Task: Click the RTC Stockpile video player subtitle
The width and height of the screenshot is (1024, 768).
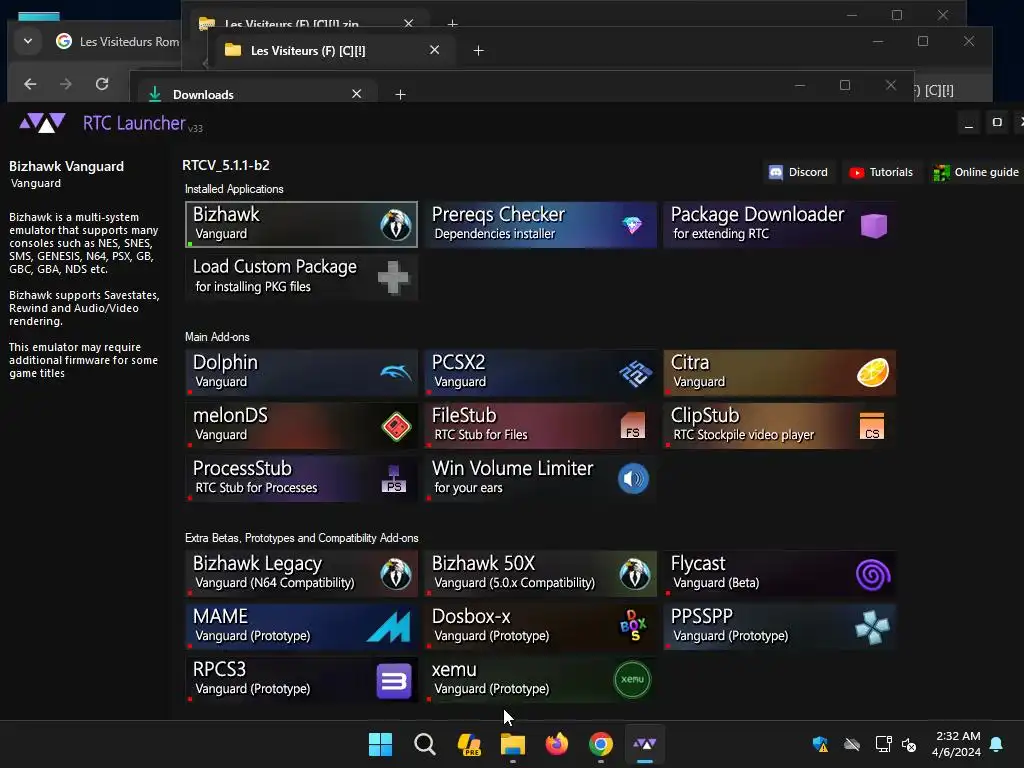Action: [744, 435]
